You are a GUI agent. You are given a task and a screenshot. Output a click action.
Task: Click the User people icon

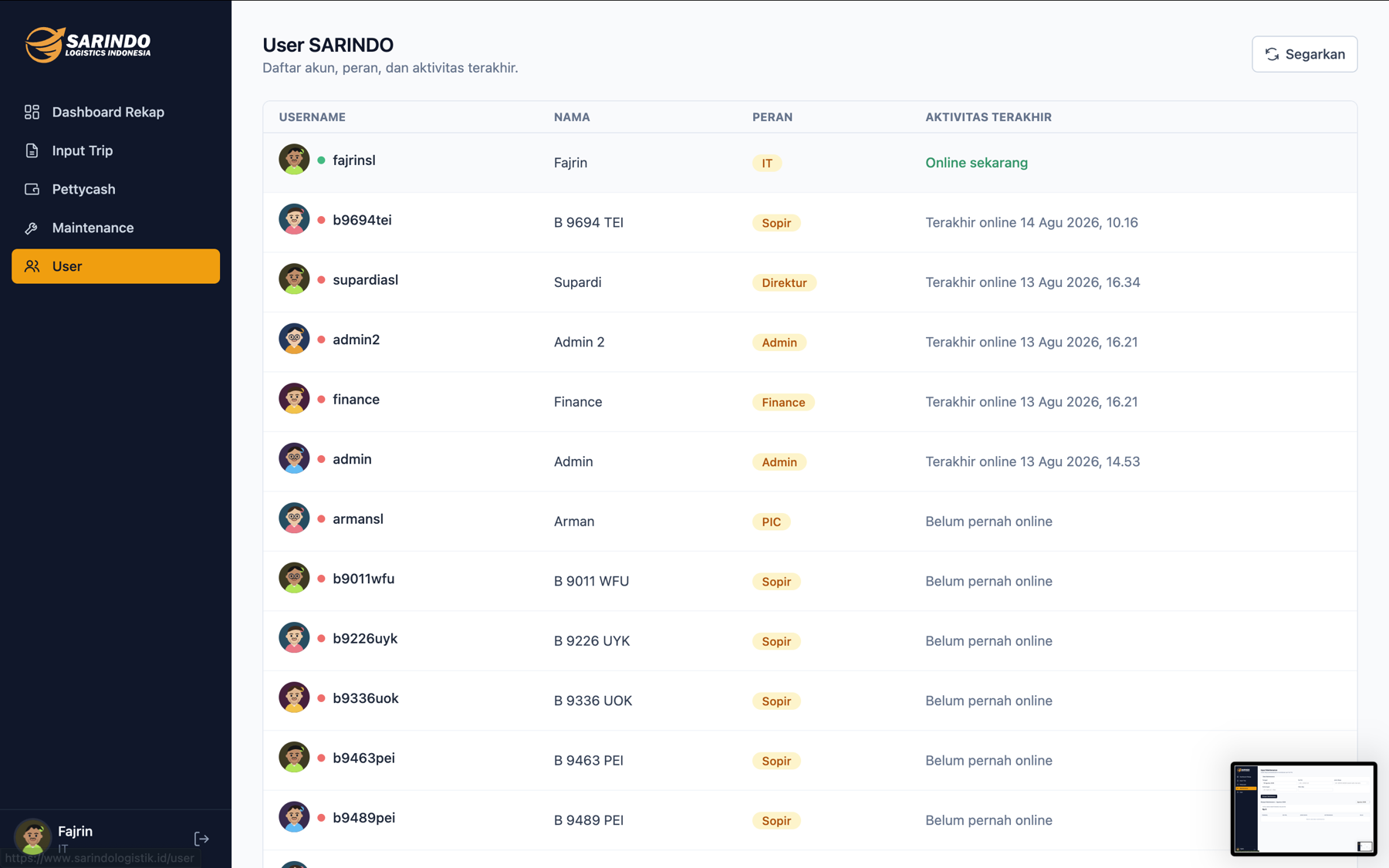(x=32, y=266)
